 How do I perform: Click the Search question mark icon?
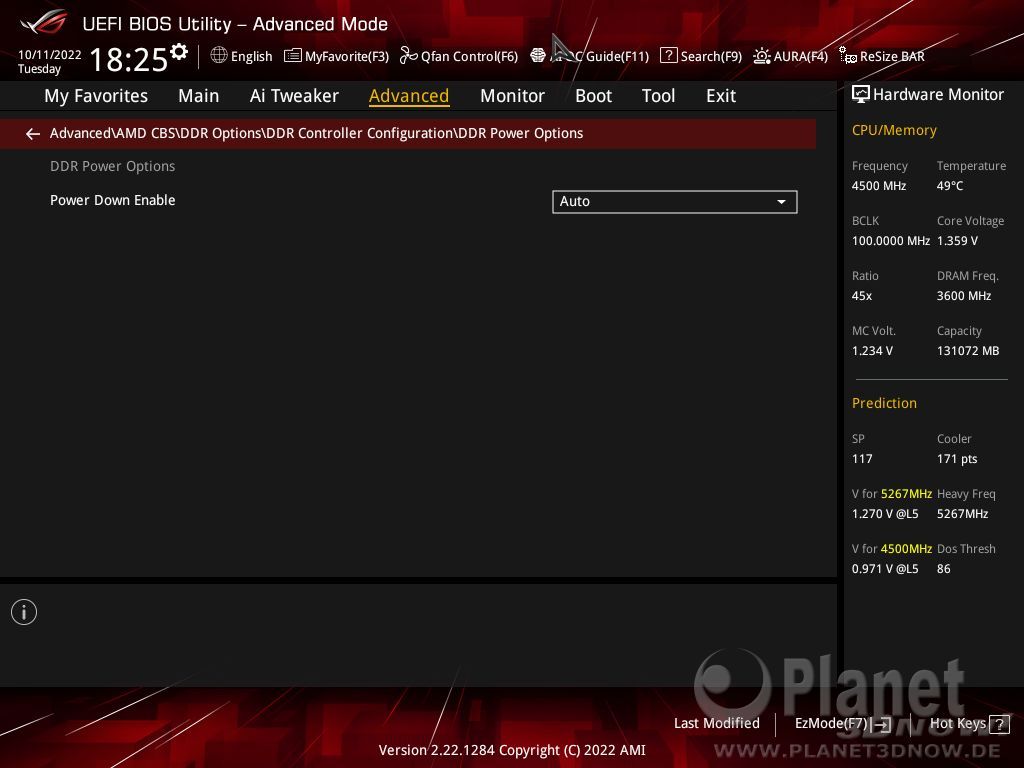click(x=669, y=56)
